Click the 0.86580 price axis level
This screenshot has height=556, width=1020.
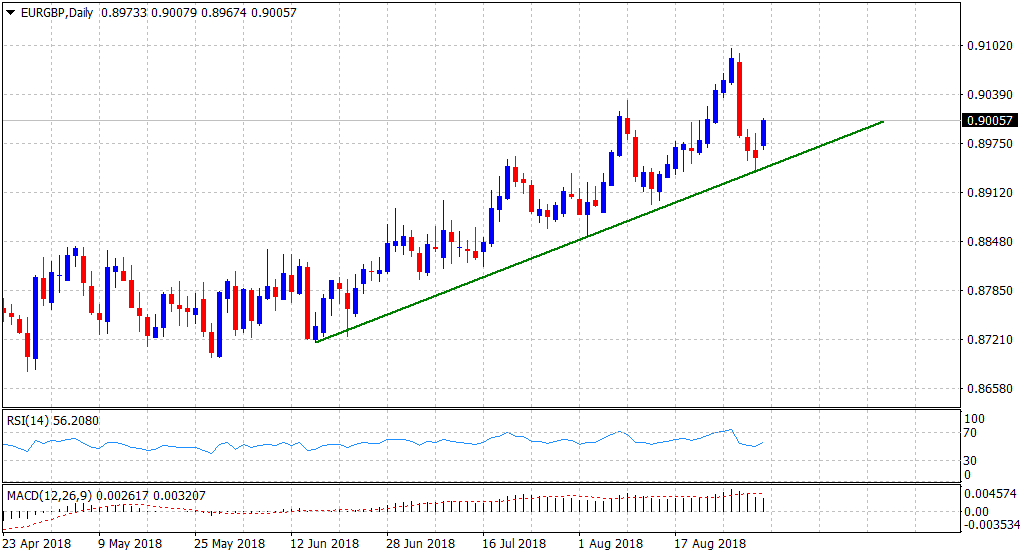(x=987, y=389)
